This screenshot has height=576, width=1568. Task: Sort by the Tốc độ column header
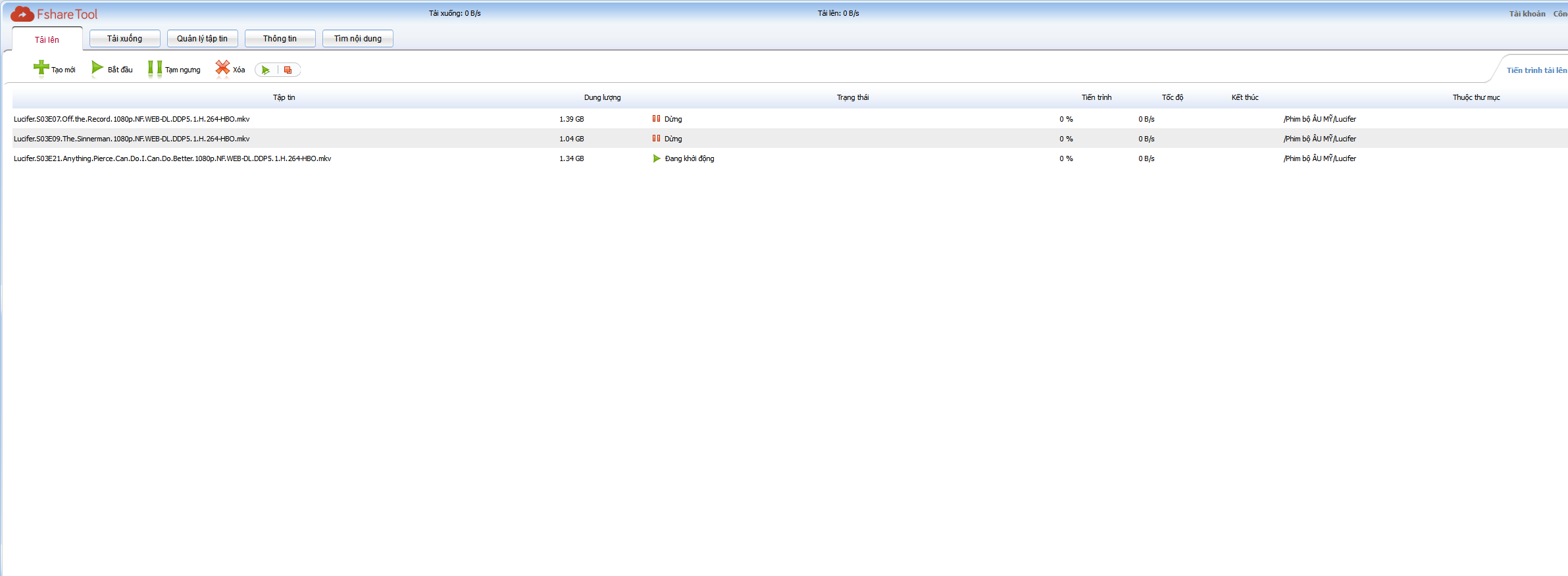tap(1173, 97)
